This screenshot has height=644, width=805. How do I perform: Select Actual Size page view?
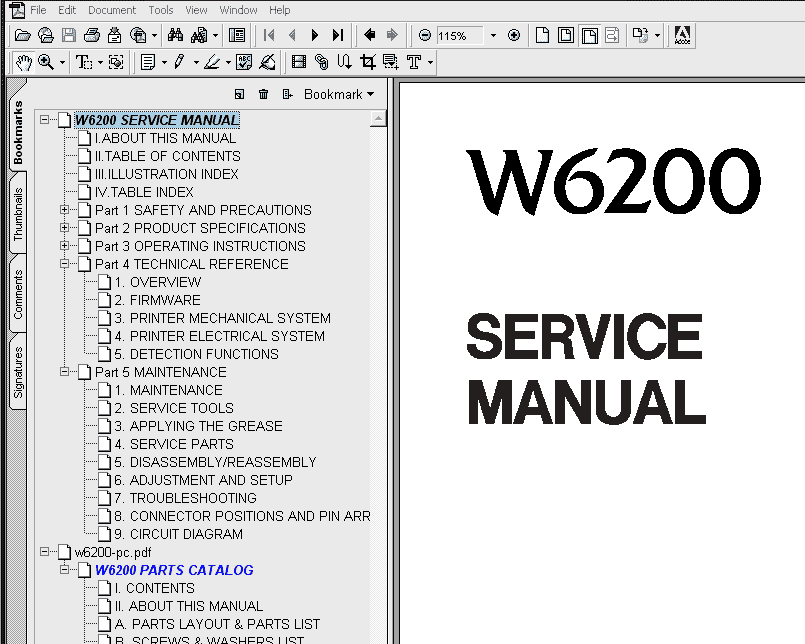point(542,35)
